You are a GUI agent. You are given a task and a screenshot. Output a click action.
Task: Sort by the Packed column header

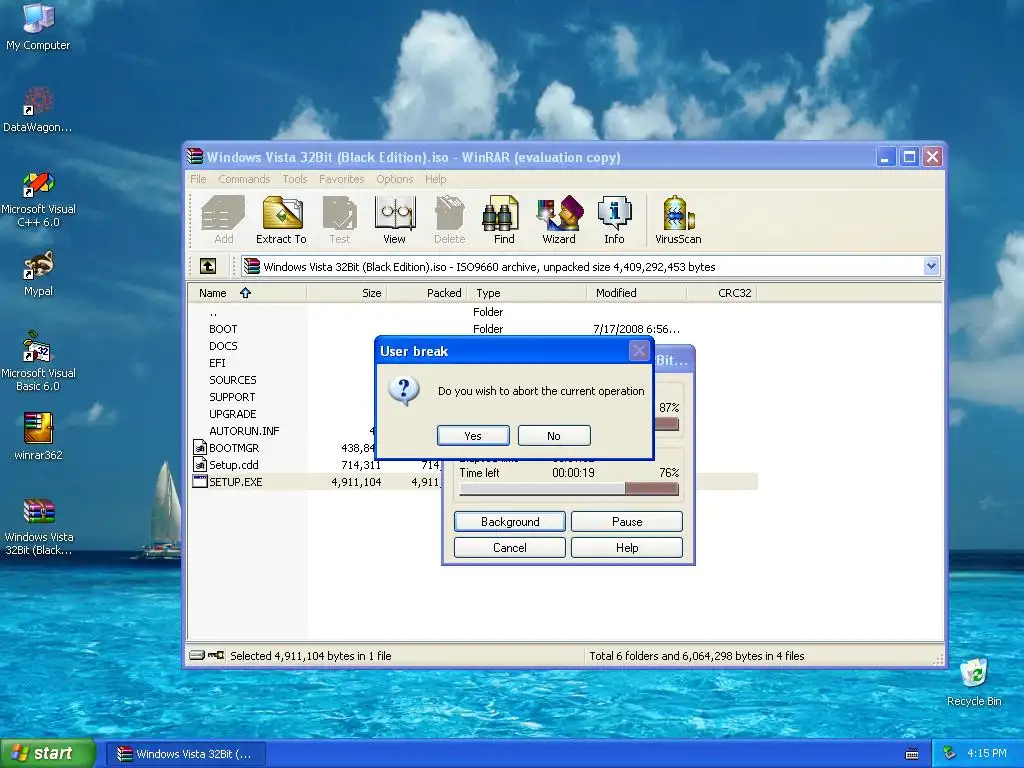tap(427, 293)
